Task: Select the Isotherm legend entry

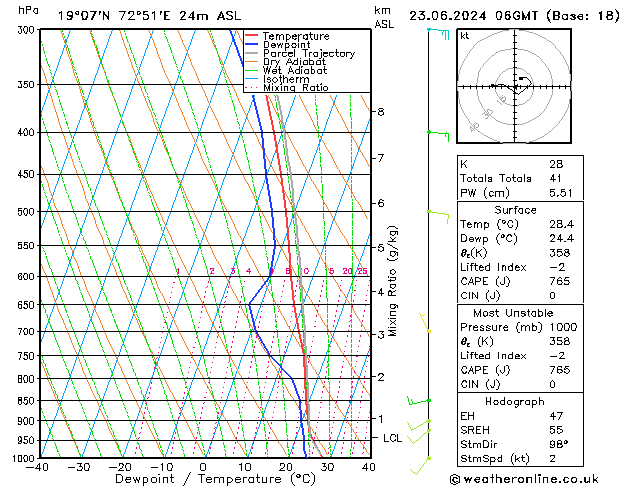Action: (285, 79)
